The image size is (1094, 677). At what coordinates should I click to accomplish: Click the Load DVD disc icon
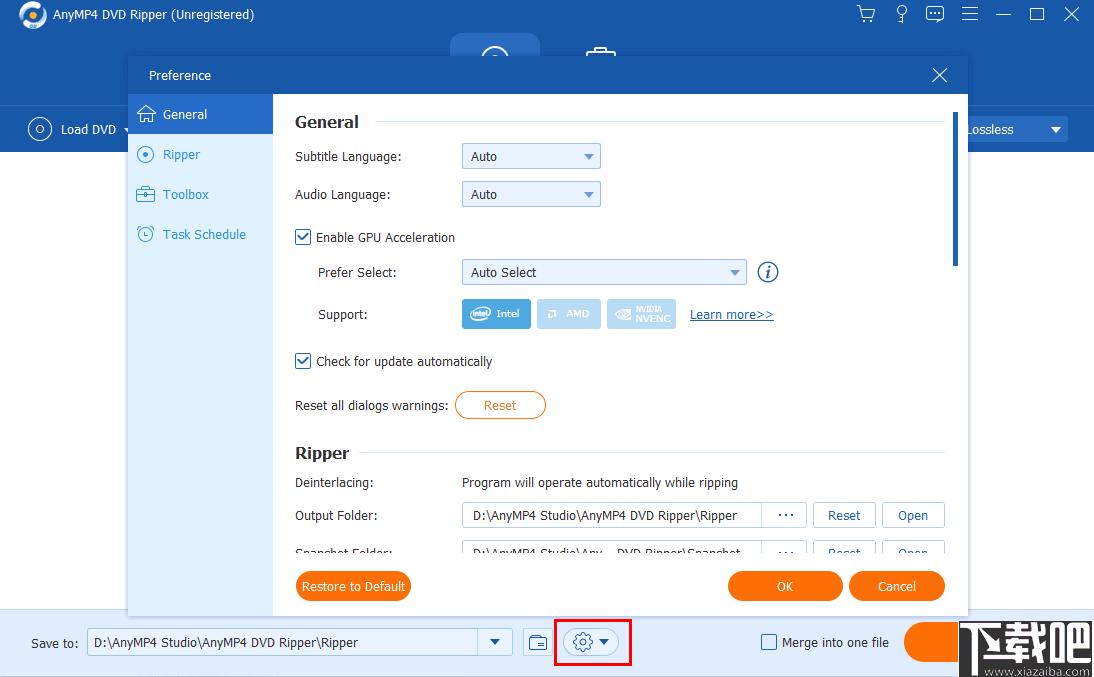pos(40,129)
